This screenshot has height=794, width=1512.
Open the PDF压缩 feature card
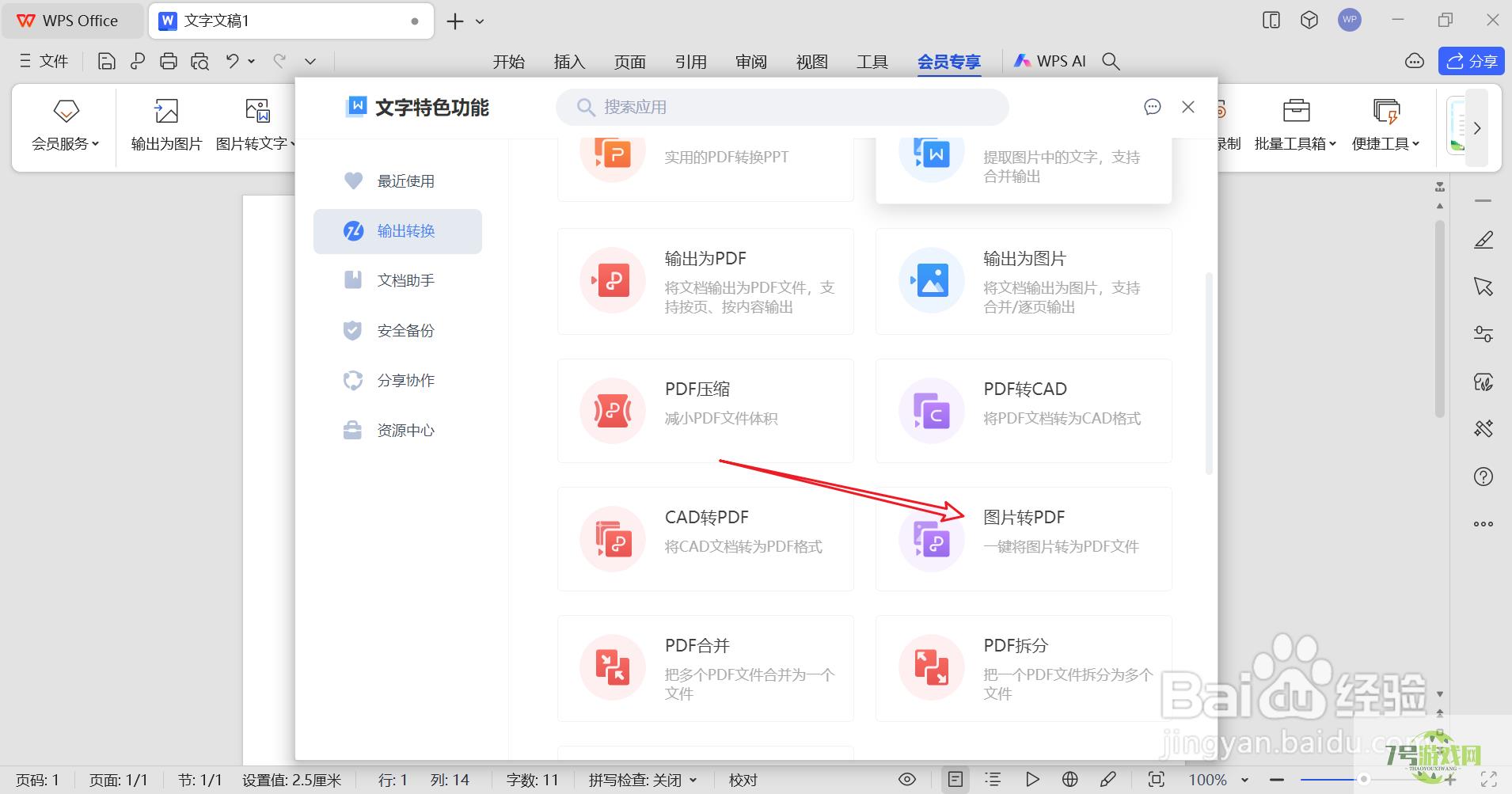[x=705, y=411]
